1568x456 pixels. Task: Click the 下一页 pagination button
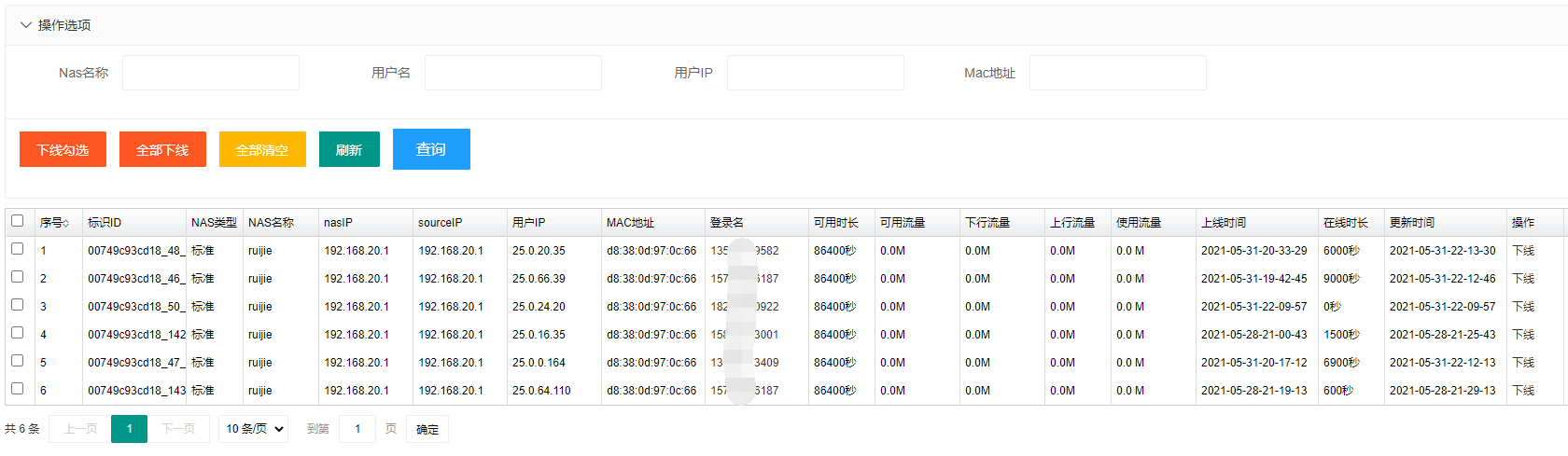178,429
